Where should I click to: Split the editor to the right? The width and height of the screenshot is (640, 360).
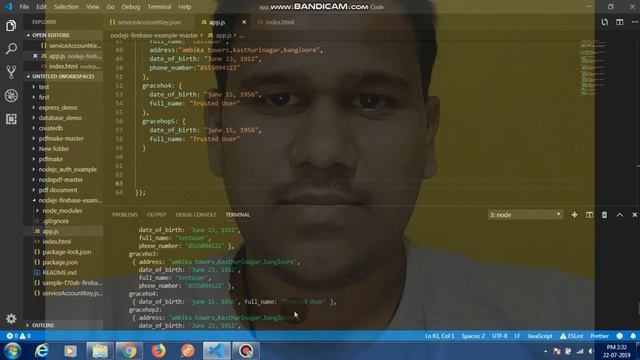tap(620, 22)
